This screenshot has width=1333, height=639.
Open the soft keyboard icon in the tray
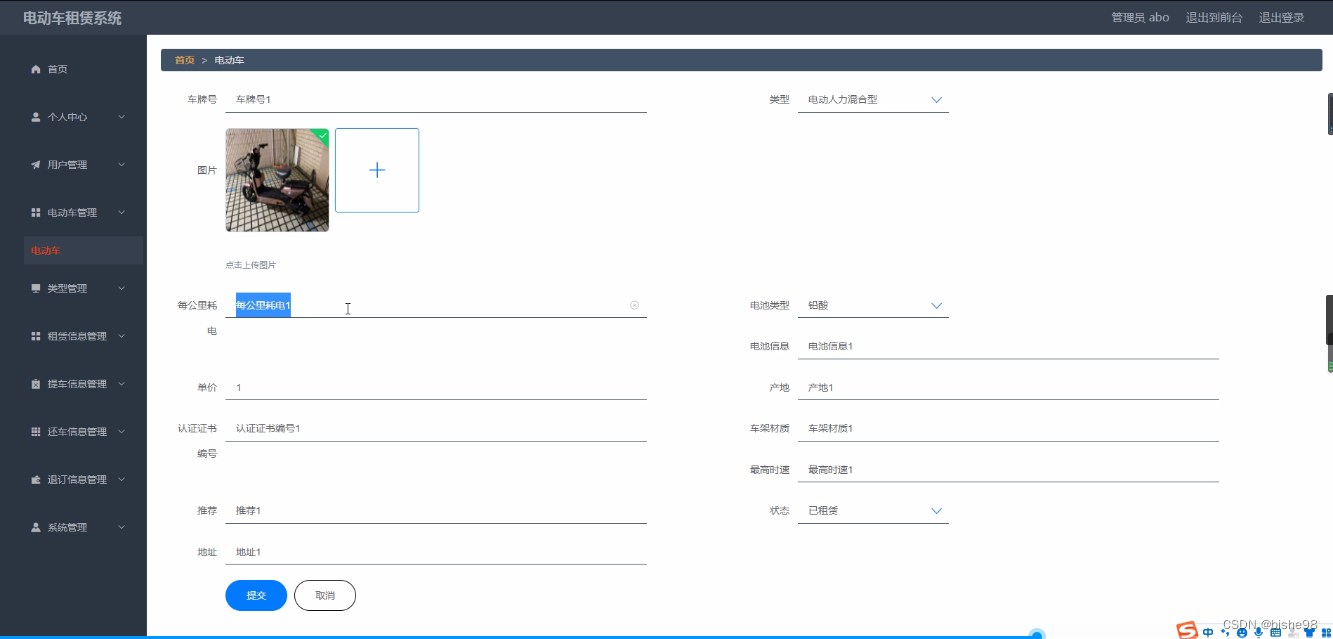pyautogui.click(x=1276, y=632)
